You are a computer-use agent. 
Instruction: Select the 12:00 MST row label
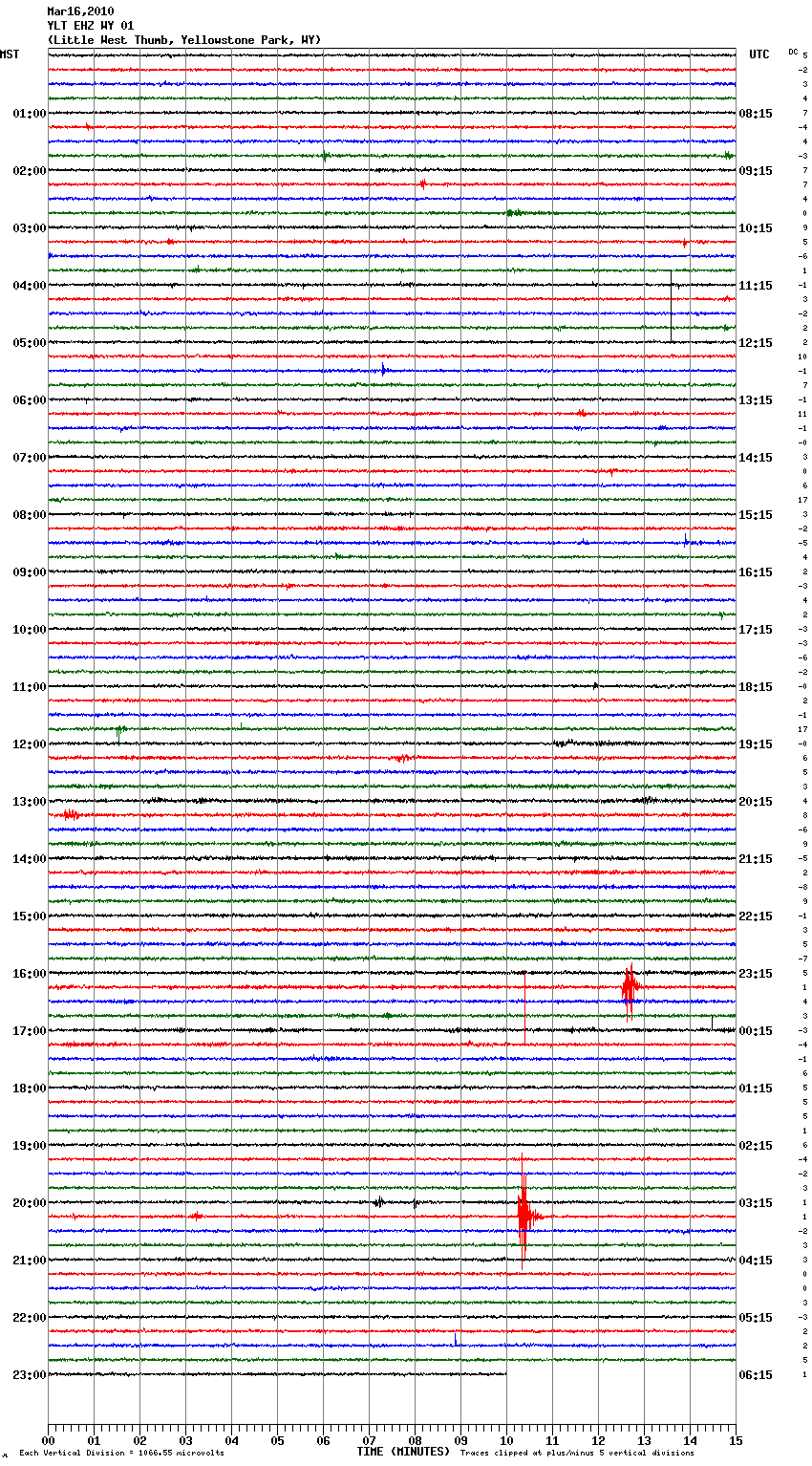point(30,744)
